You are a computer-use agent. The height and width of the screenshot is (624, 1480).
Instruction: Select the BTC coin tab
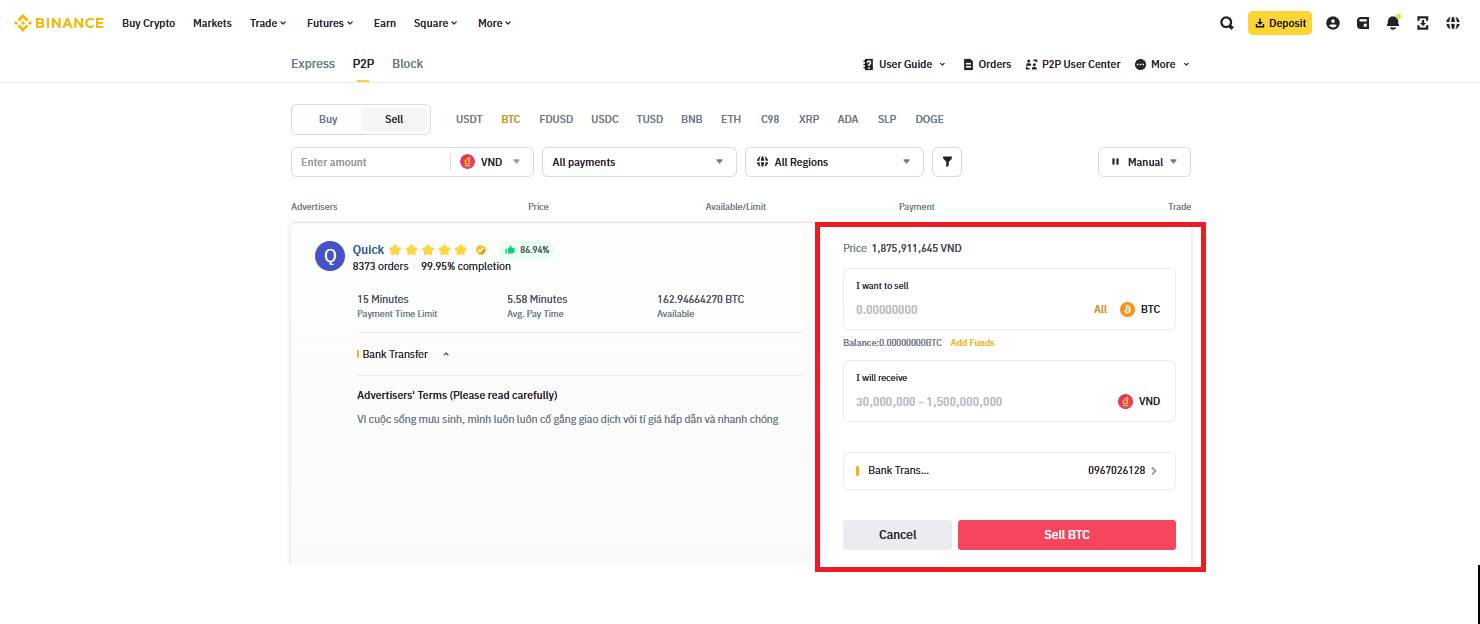point(511,119)
